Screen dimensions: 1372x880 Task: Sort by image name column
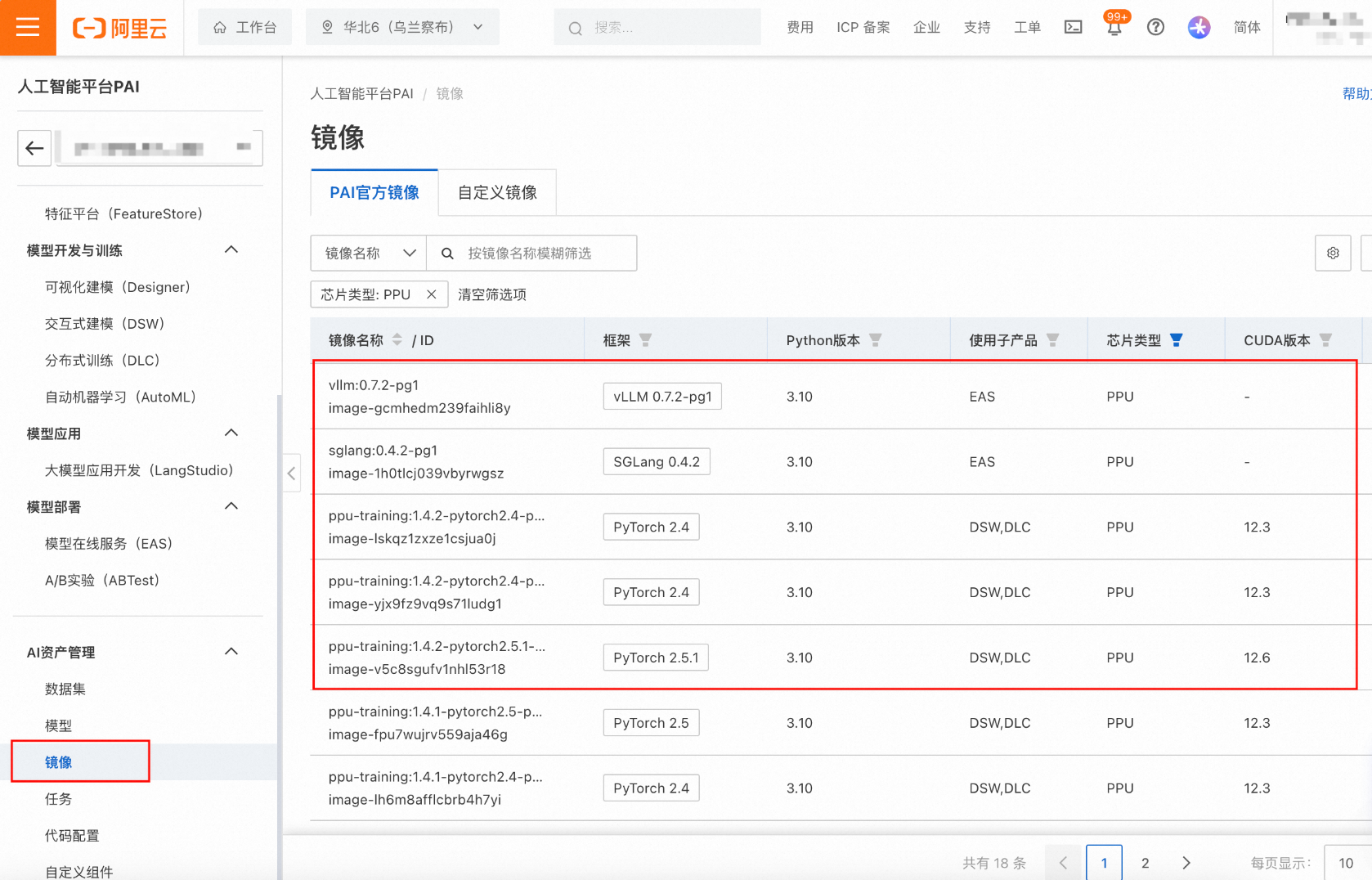(x=397, y=339)
